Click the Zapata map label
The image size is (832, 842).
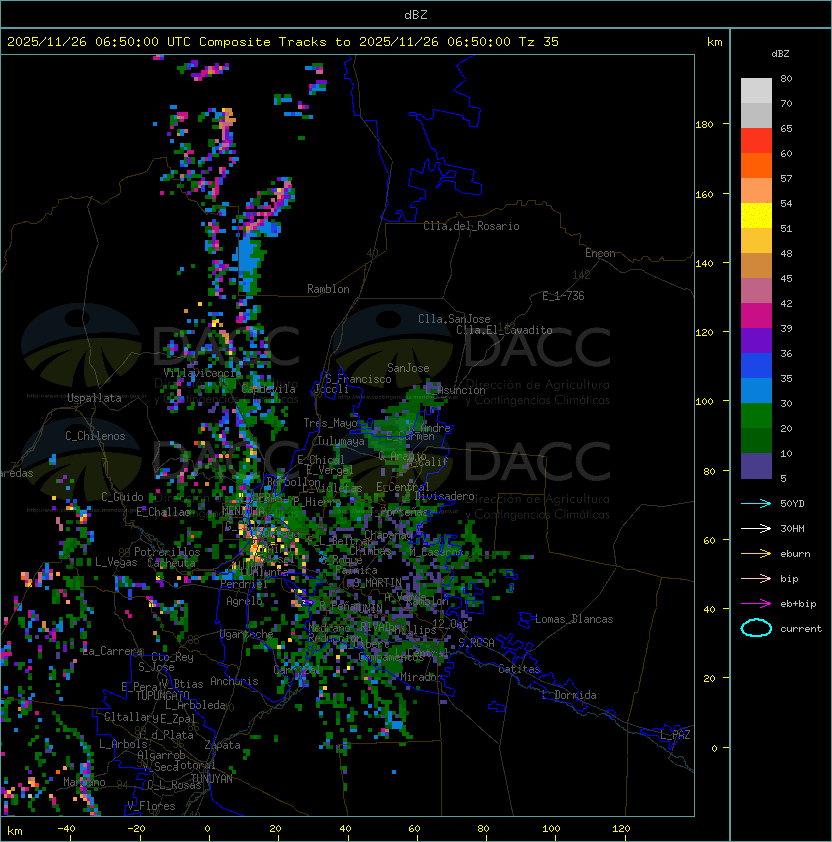pos(222,745)
